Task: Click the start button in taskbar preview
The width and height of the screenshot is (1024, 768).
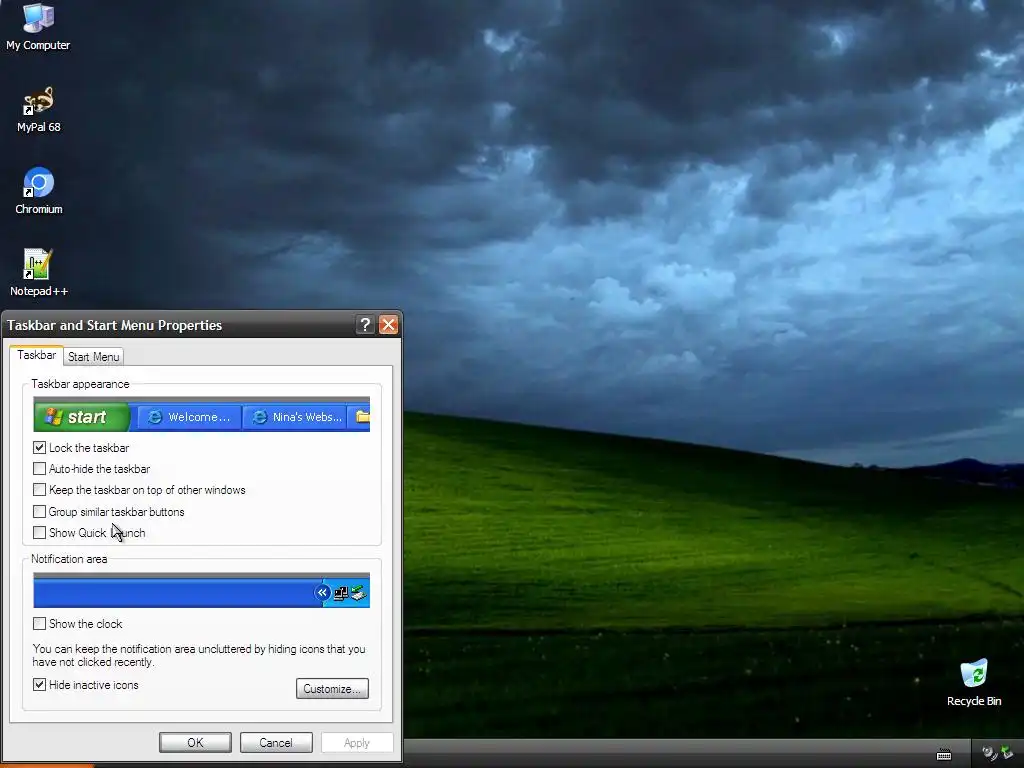Action: click(x=81, y=417)
